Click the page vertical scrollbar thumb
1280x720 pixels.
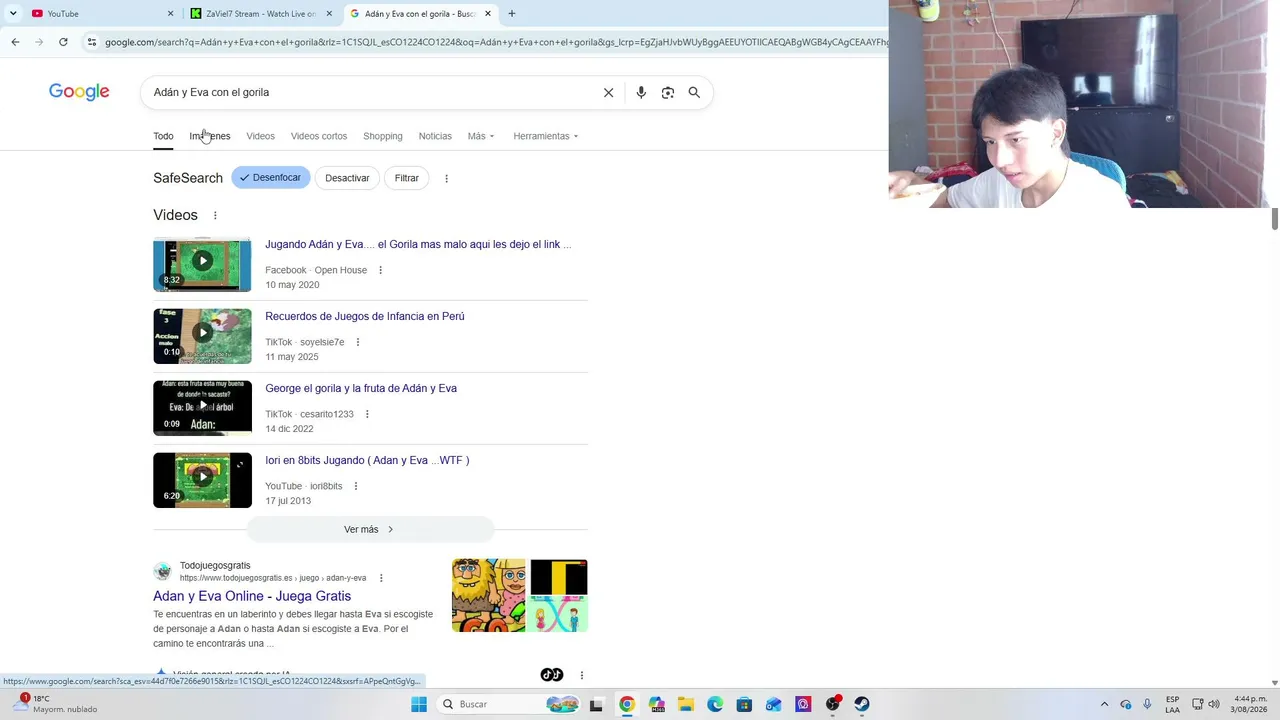coord(1274,219)
